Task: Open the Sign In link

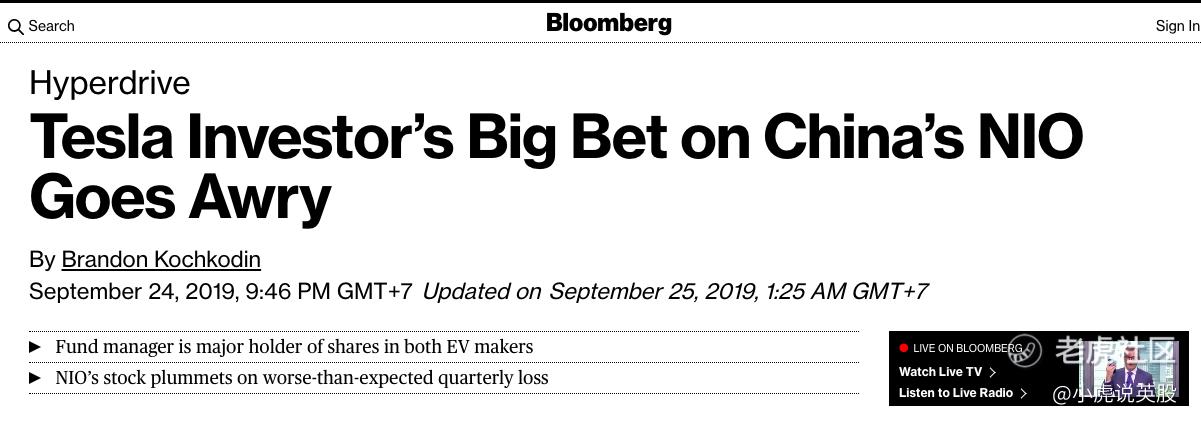Action: 1177,26
